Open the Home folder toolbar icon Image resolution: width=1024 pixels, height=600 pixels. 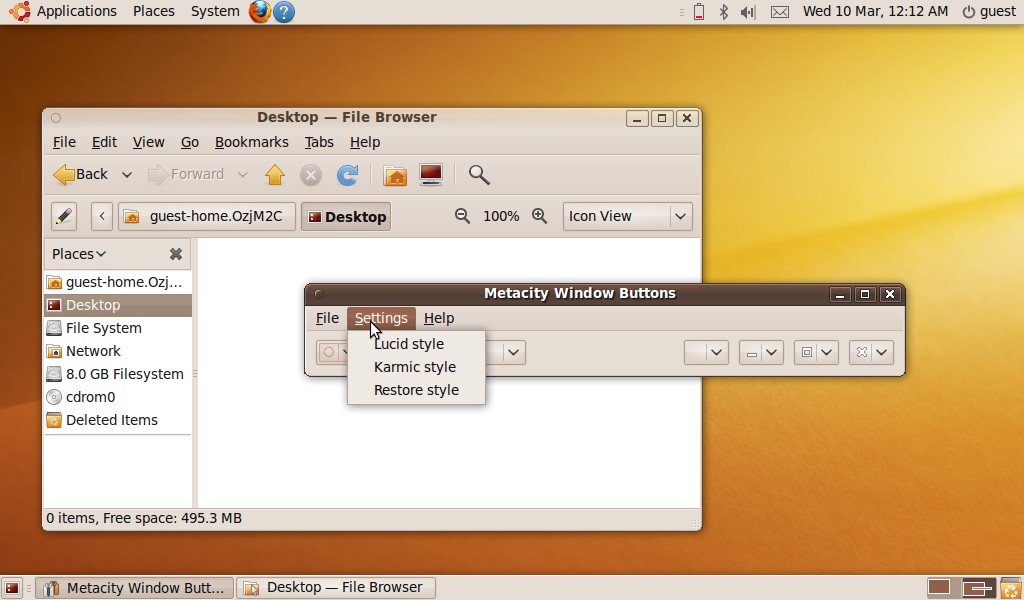pyautogui.click(x=395, y=175)
